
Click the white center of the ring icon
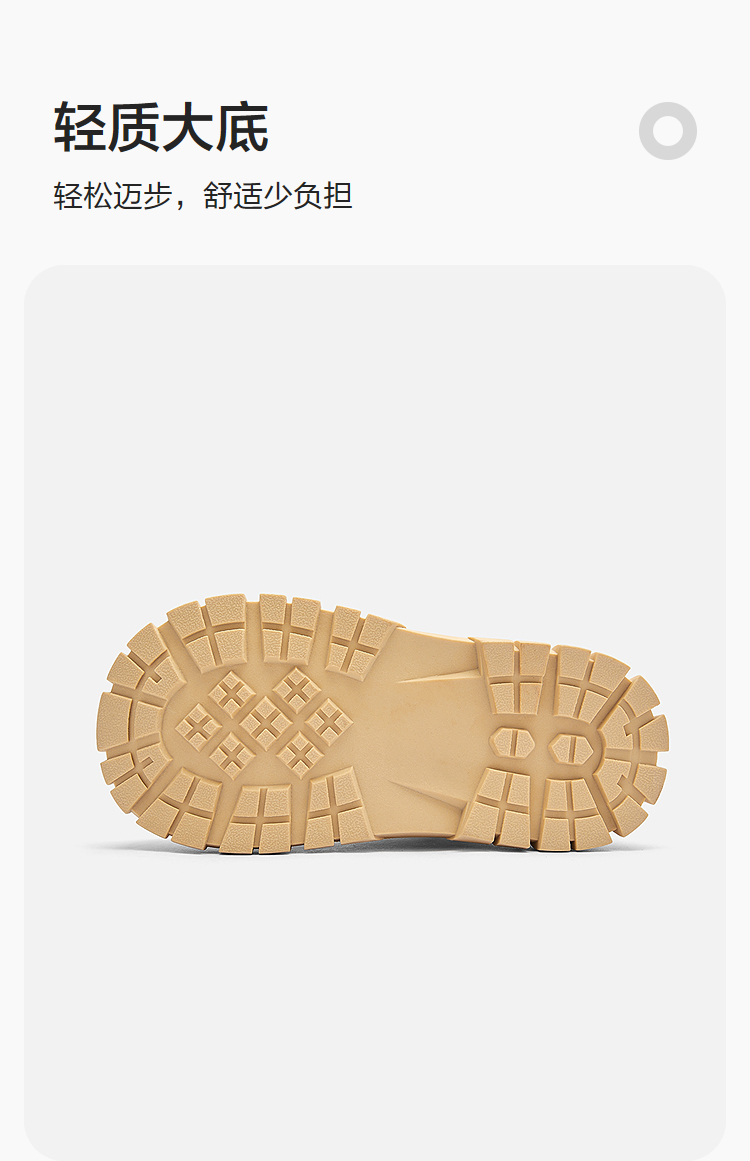667,131
